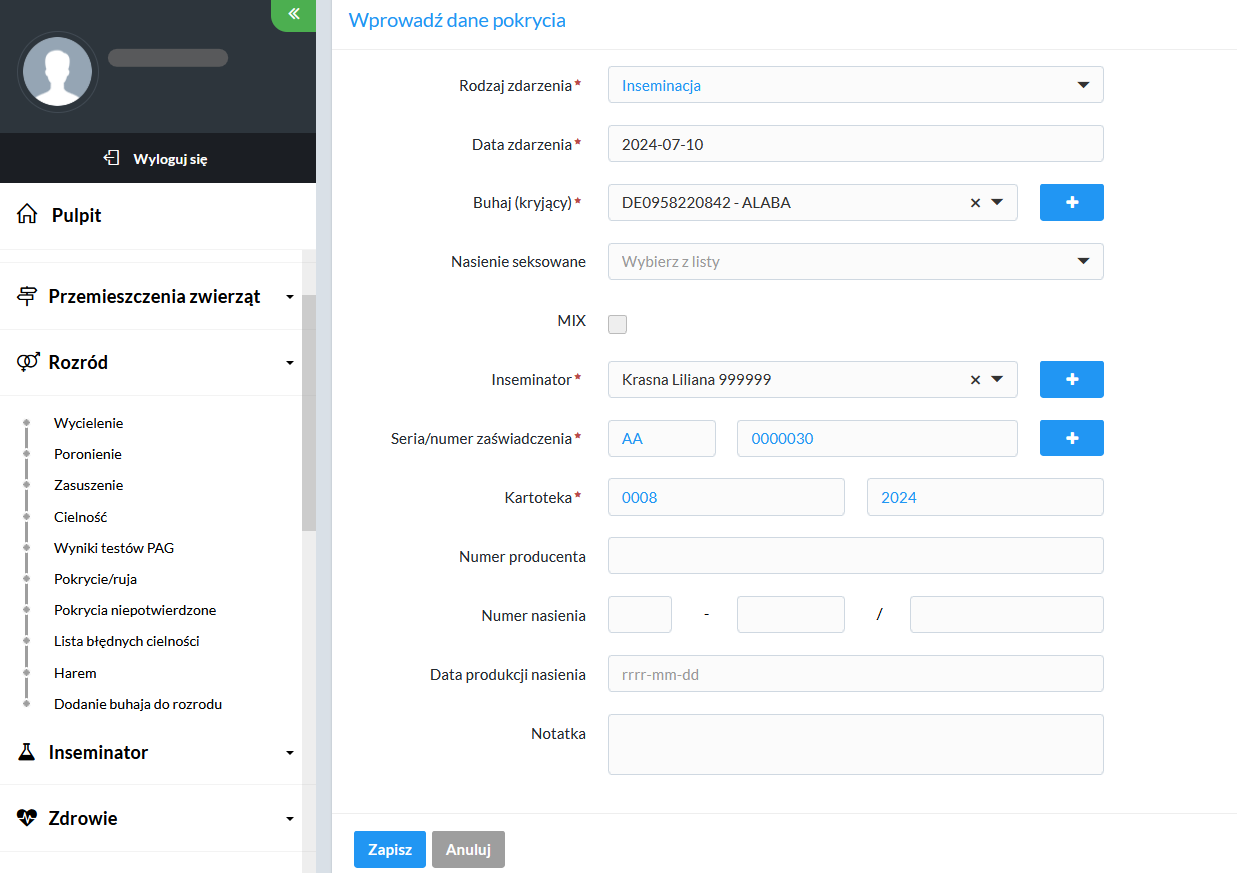Viewport: 1237px width, 873px height.
Task: Click the Wprowadź dane pokrycia heading
Action: coord(457,20)
